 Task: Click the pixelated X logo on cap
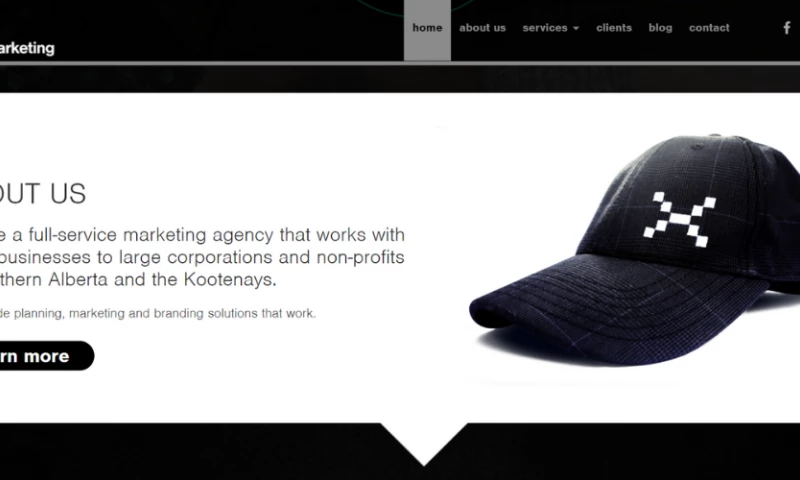pos(680,219)
